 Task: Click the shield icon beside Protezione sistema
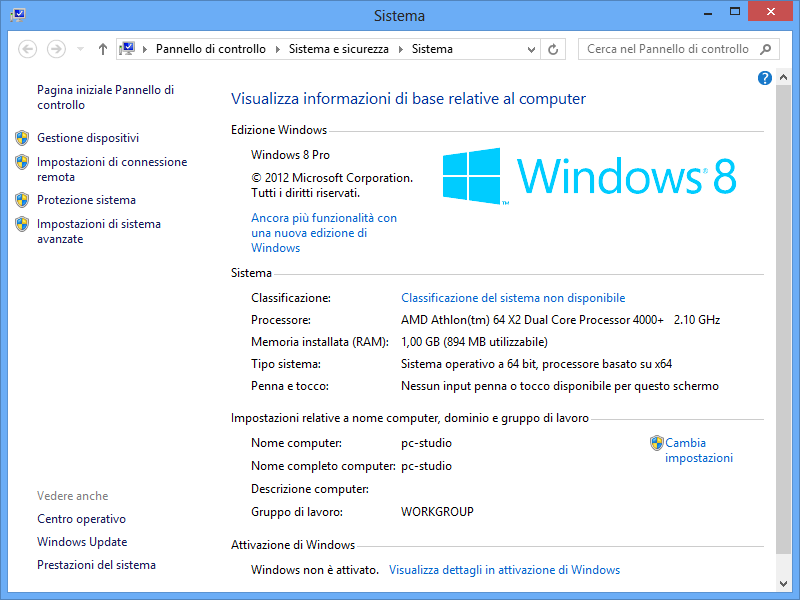click(22, 200)
